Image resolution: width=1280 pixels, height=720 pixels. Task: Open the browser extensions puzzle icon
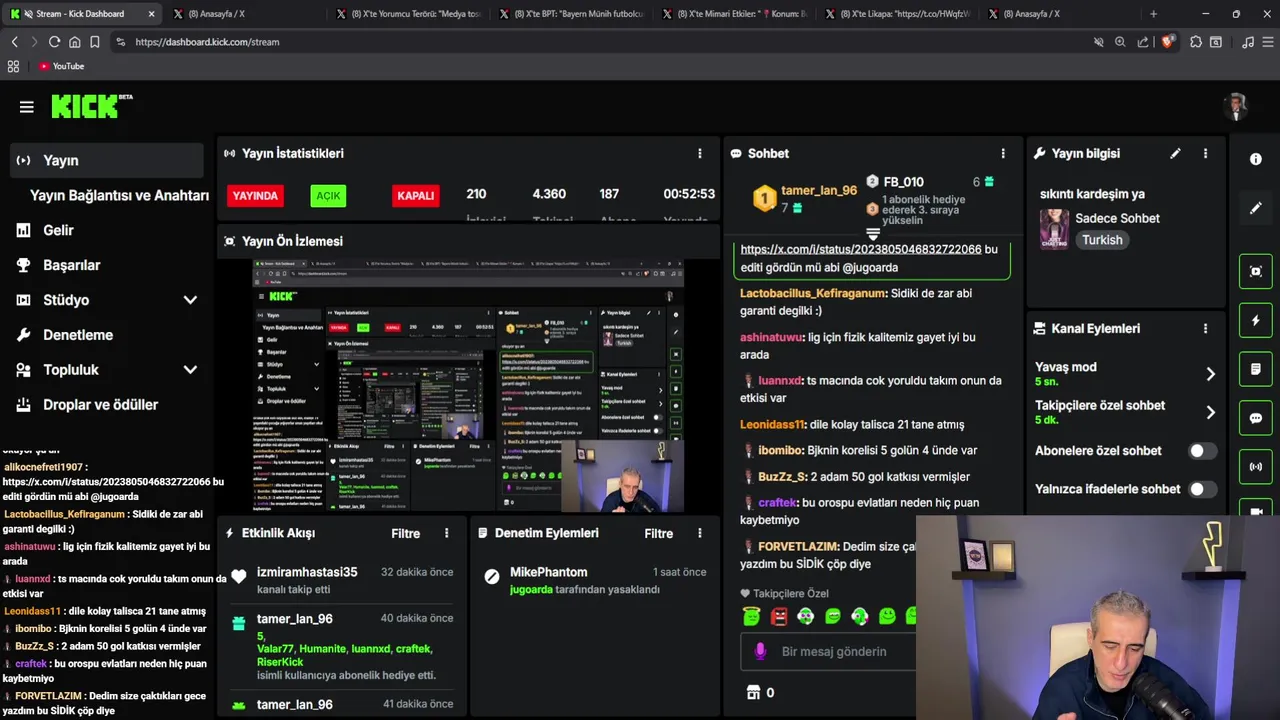(x=1196, y=42)
